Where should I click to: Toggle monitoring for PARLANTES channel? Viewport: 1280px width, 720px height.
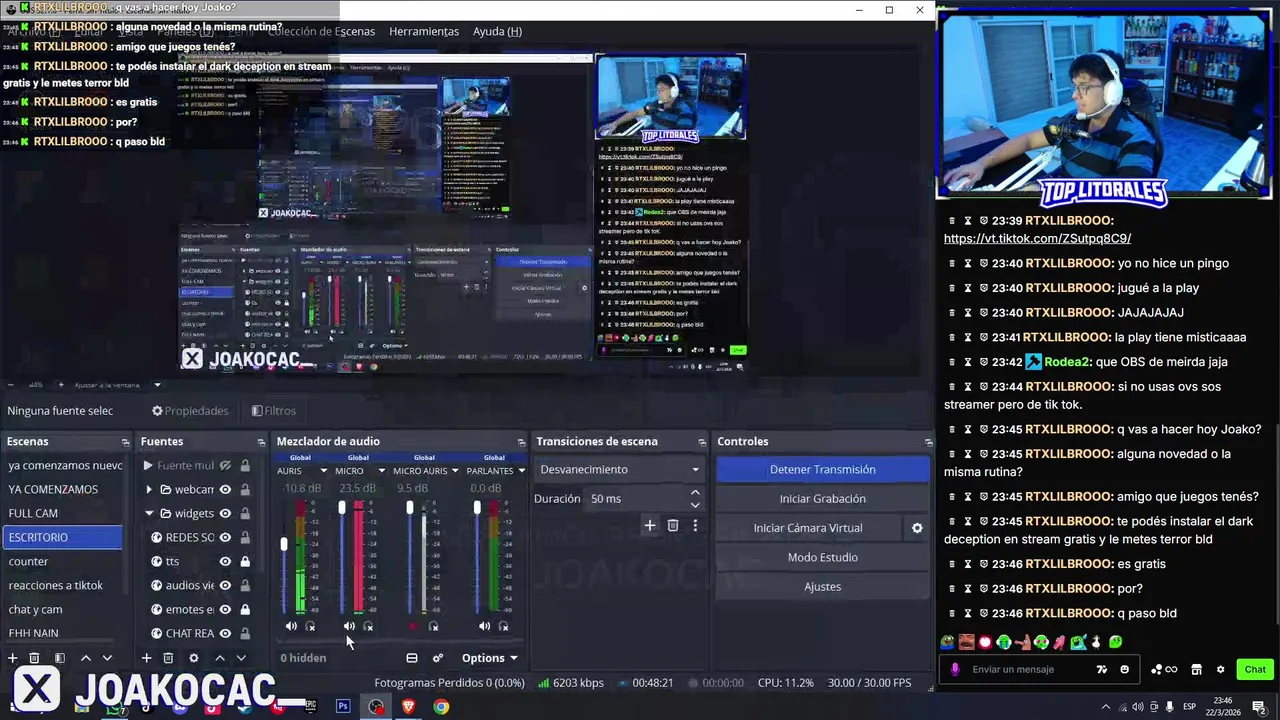tap(504, 626)
